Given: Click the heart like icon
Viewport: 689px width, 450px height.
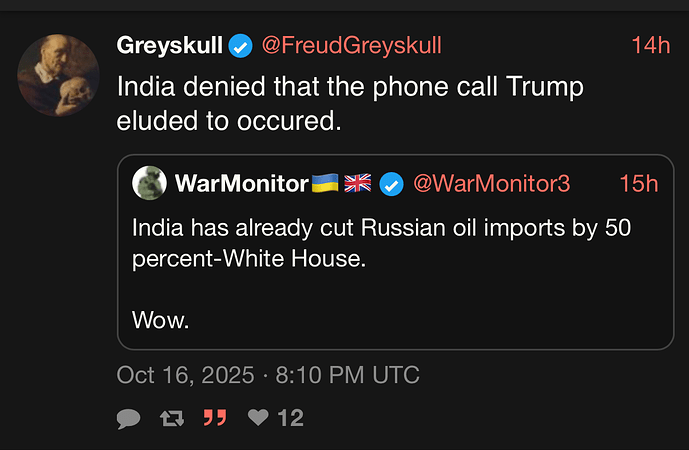Looking at the screenshot, I should (x=258, y=418).
